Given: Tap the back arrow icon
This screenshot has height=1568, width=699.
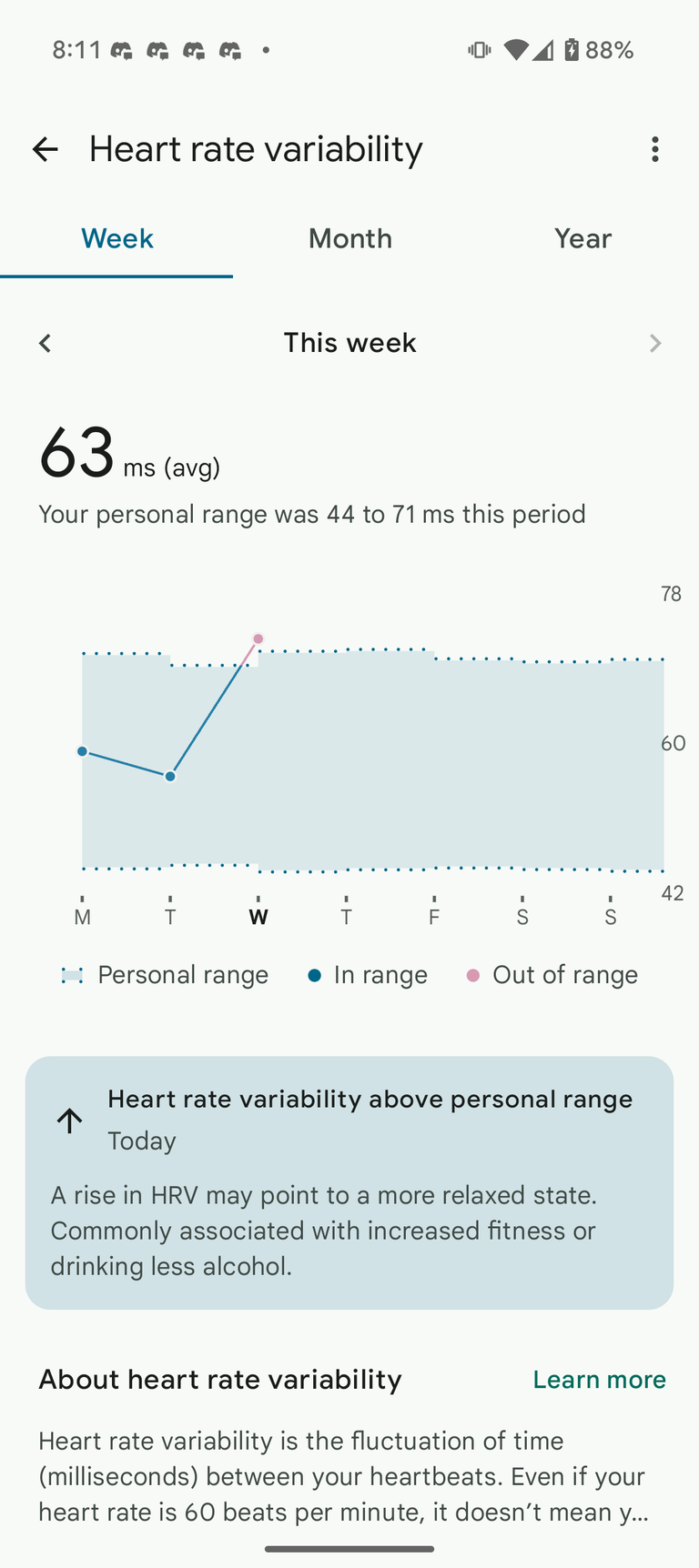Looking at the screenshot, I should (x=45, y=149).
